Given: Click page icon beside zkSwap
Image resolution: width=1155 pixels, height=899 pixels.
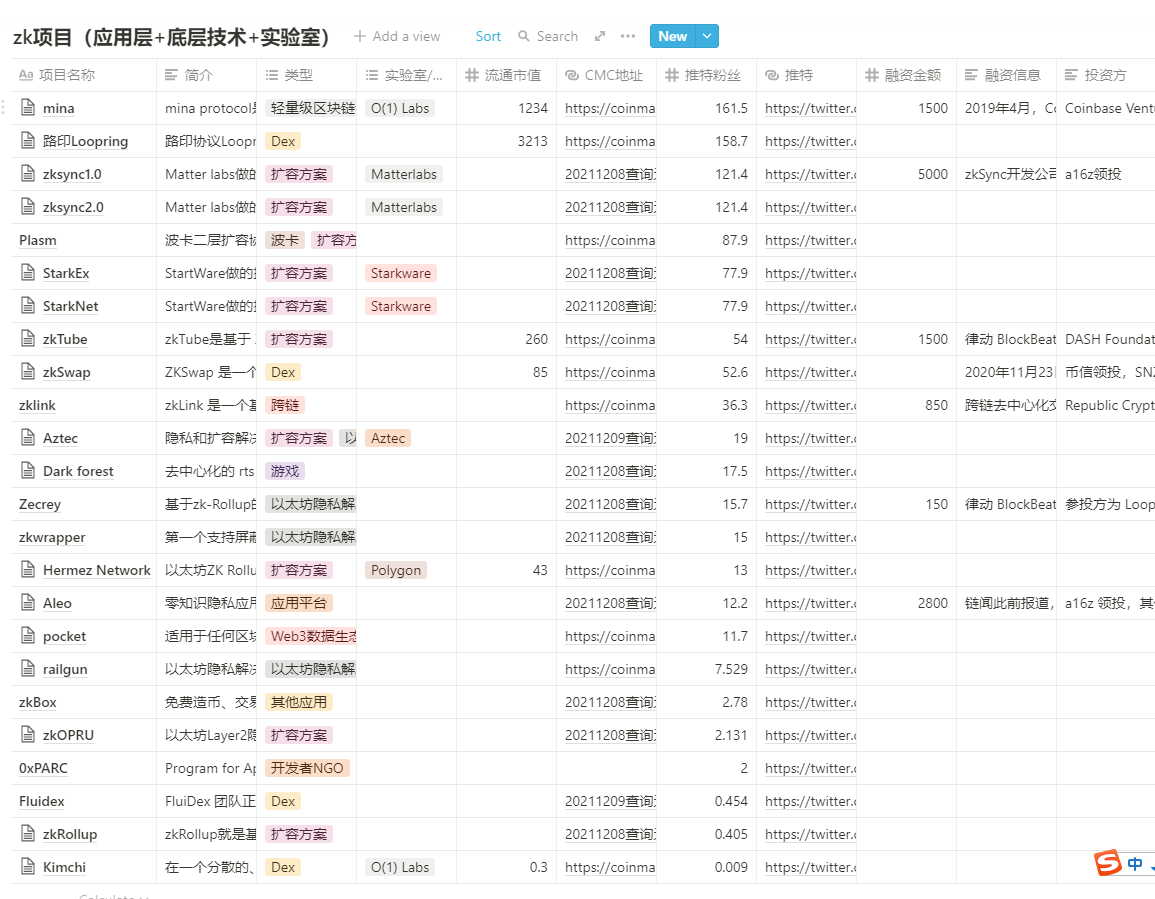Looking at the screenshot, I should point(28,372).
